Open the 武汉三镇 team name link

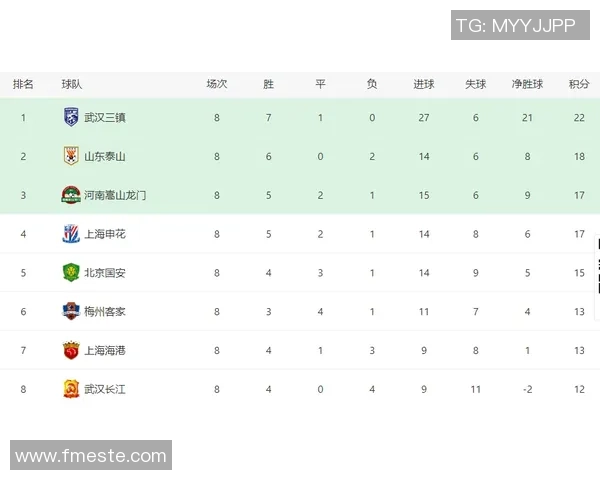pos(105,117)
